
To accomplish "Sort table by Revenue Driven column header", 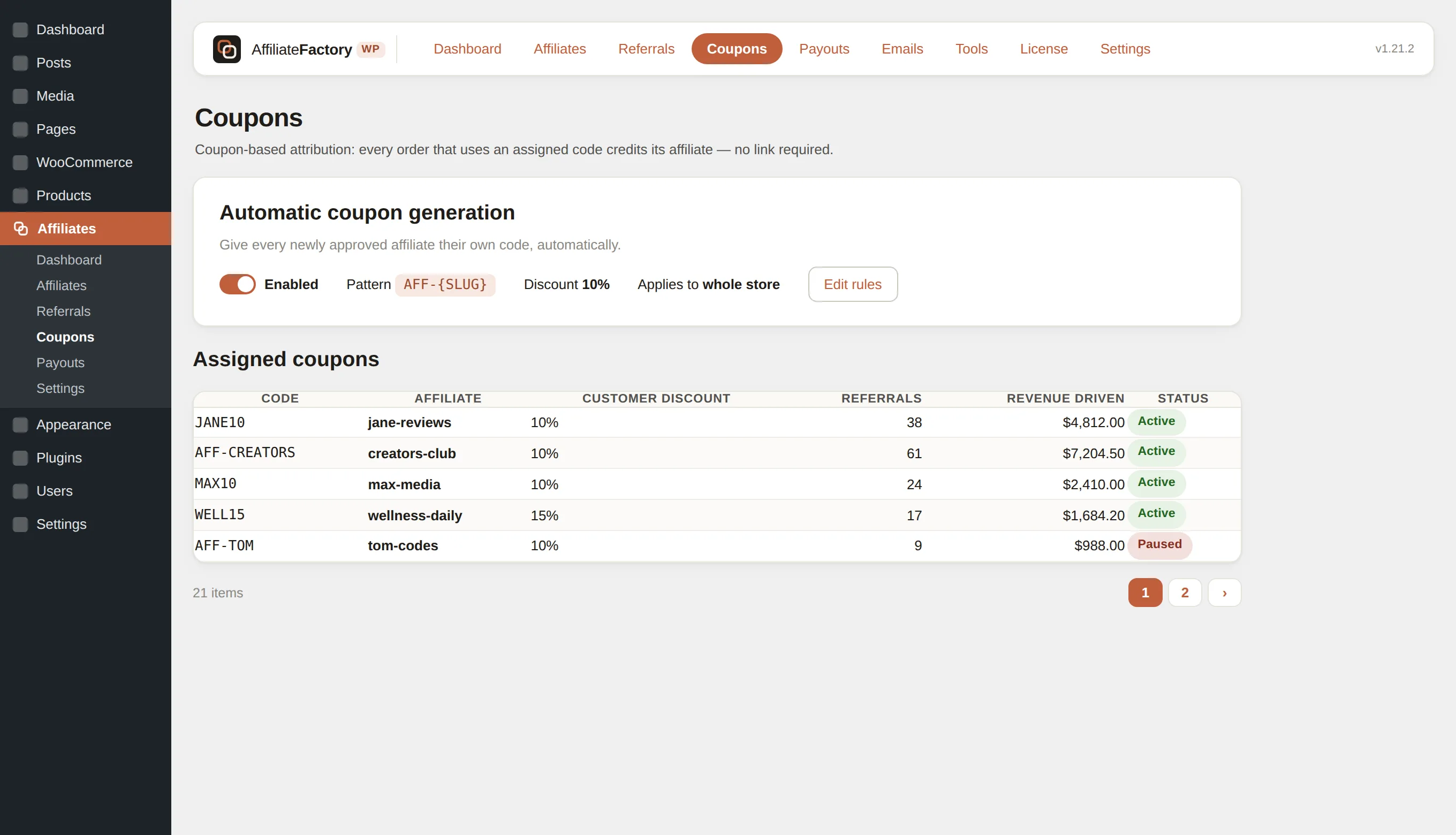I will [x=1065, y=399].
